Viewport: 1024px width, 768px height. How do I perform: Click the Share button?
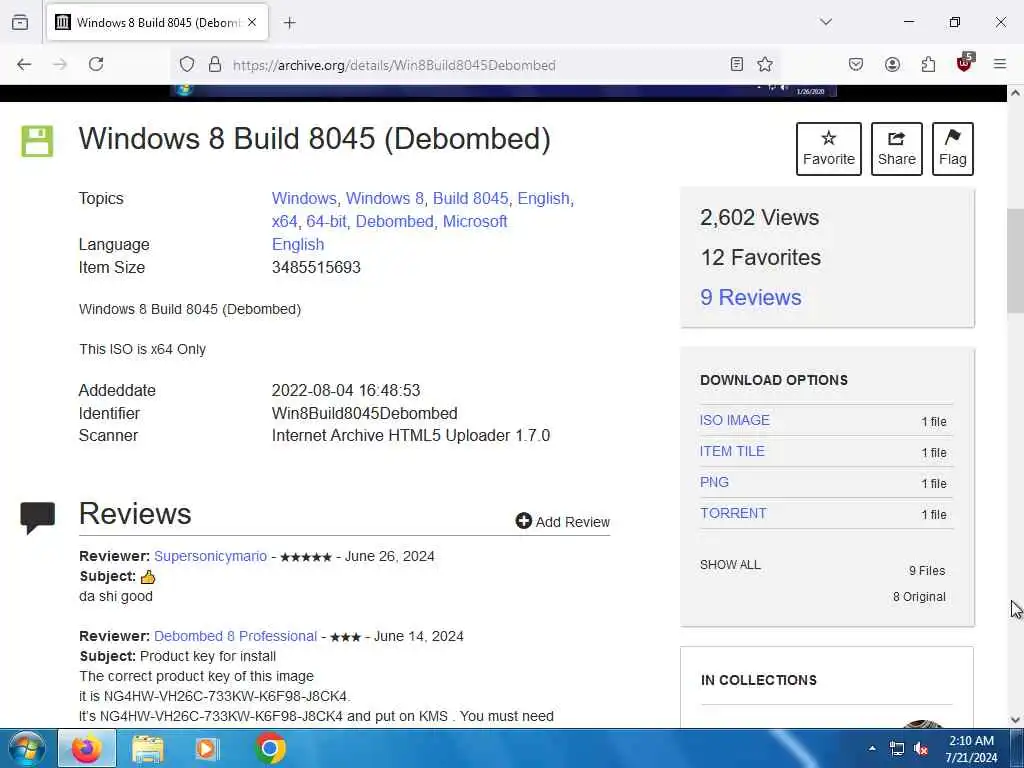tap(897, 149)
